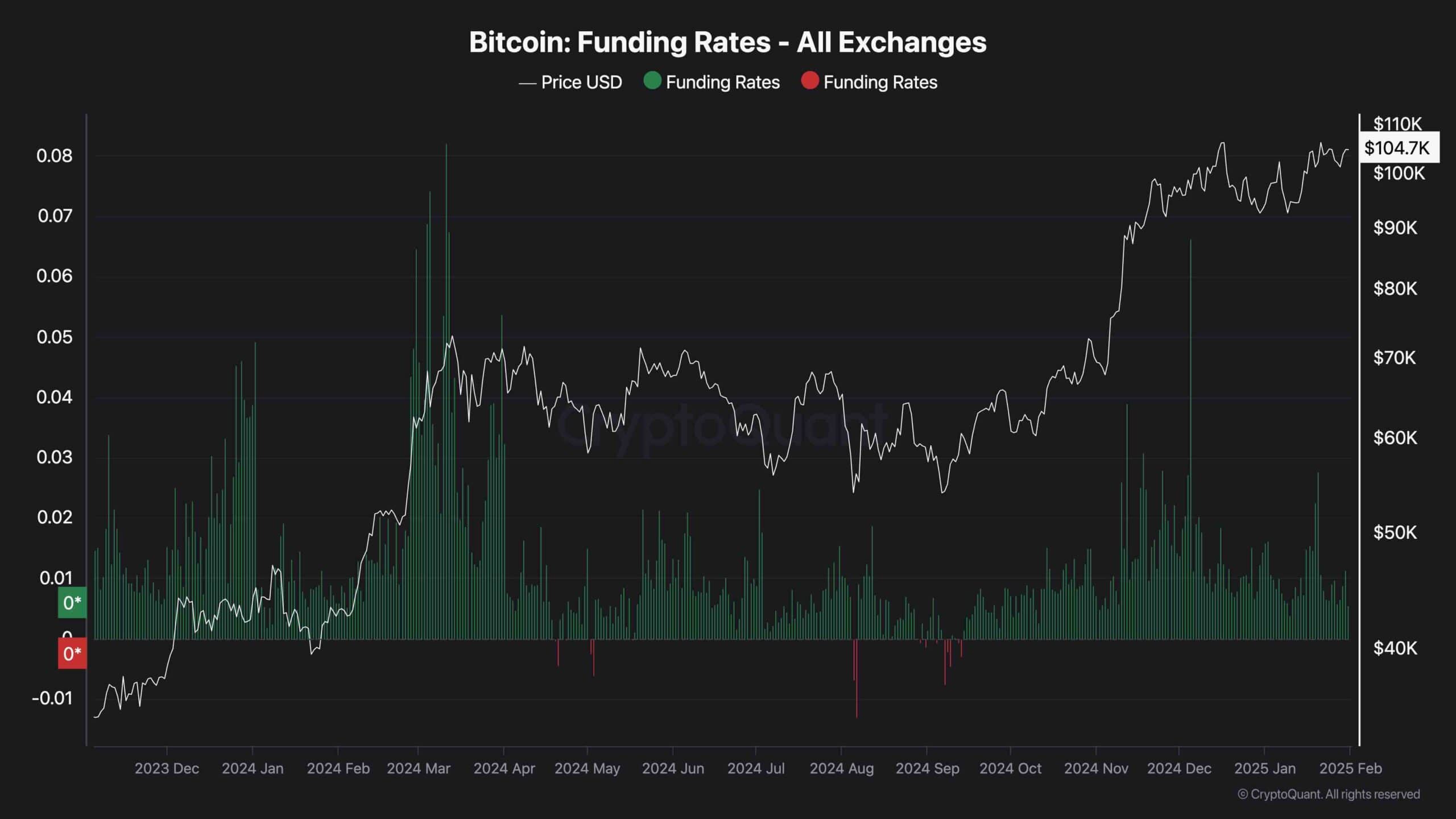Click the 0.08 funding rate axis label
Screen dimensions: 1456x819
(55, 156)
